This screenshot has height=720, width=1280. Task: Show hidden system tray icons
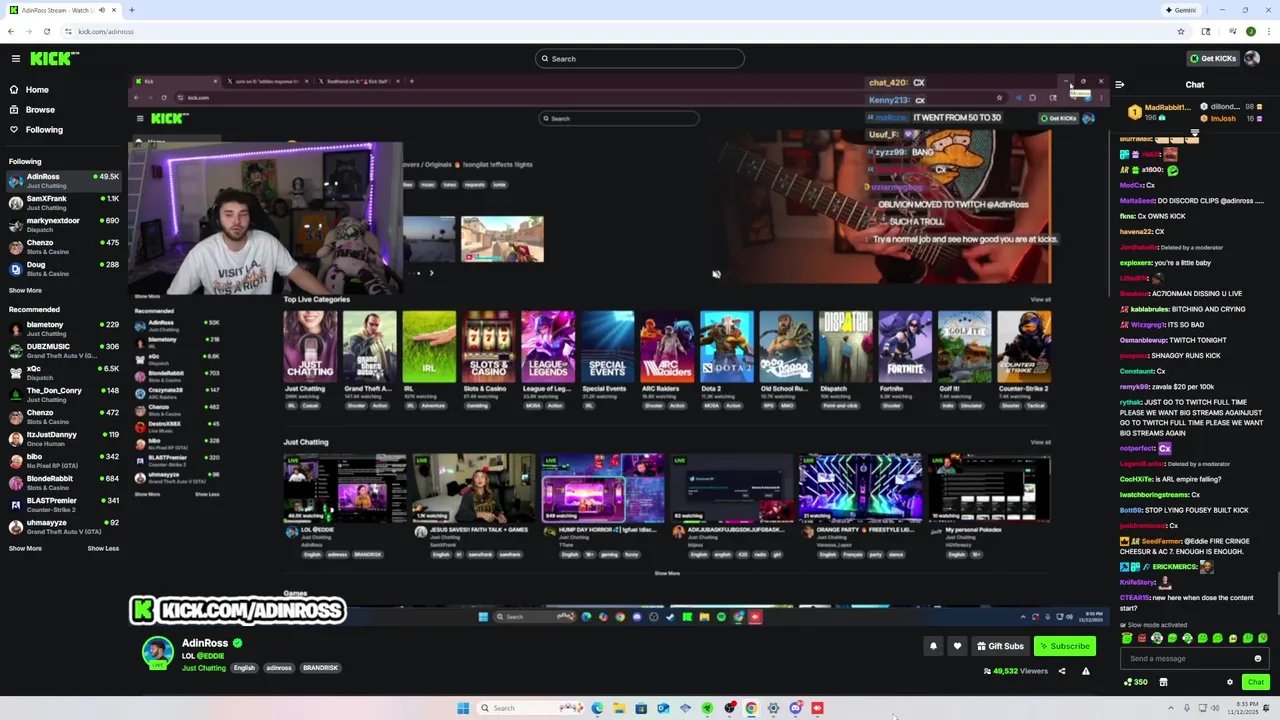click(x=1171, y=708)
